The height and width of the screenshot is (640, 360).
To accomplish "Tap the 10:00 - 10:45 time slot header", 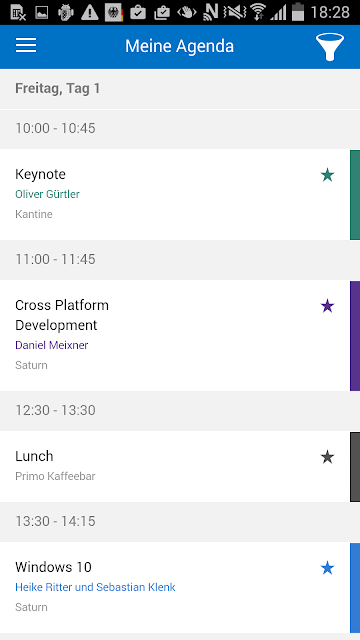I will [180, 129].
